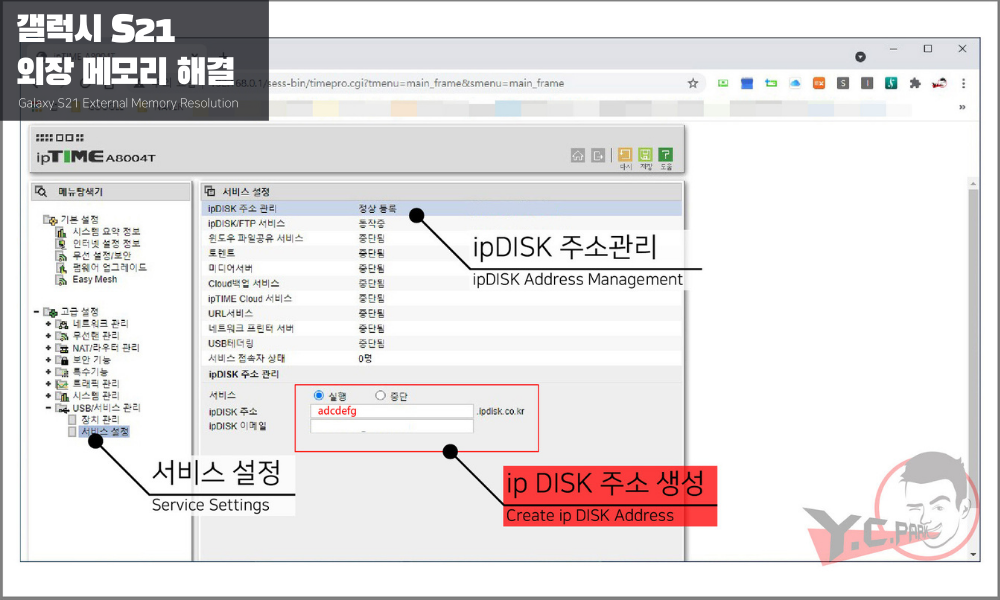This screenshot has width=1000, height=600.
Task: Click the 서비스 설정 panel header icon
Action: click(x=210, y=191)
